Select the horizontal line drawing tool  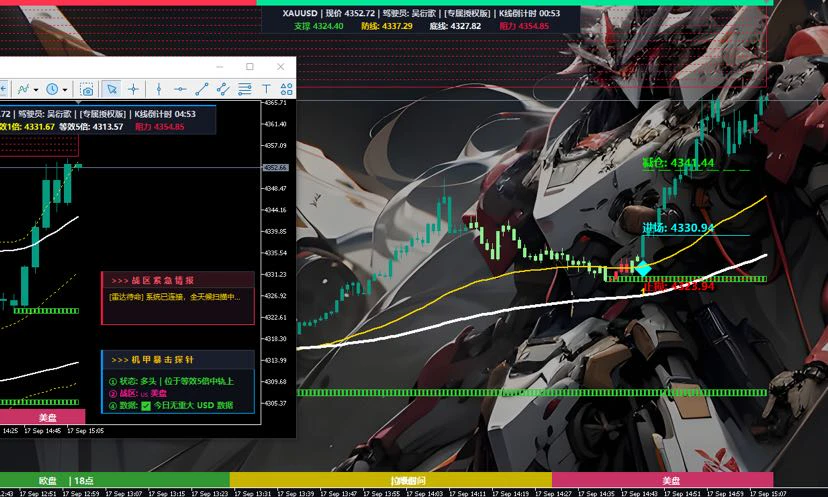pyautogui.click(x=180, y=89)
